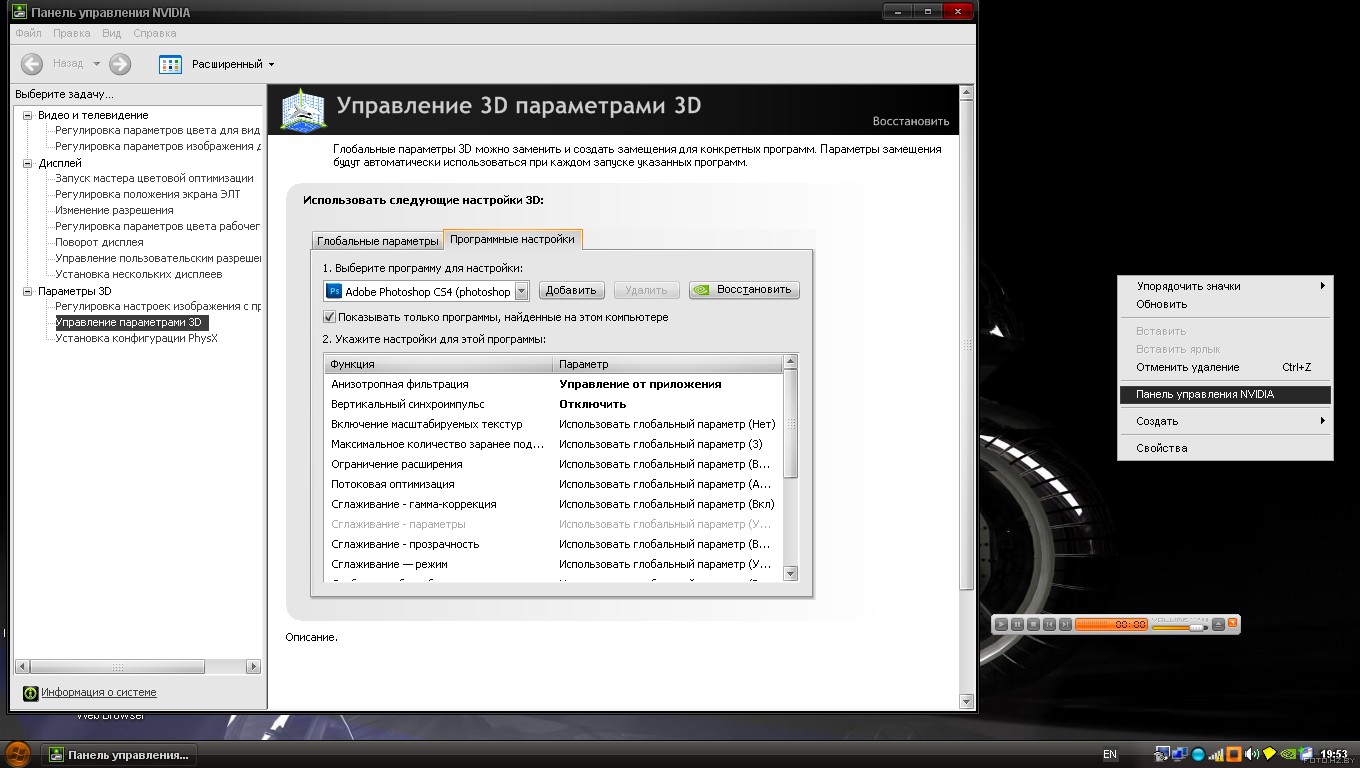Image resolution: width=1360 pixels, height=768 pixels.
Task: Select Установка нескольких дисплеев in the tree
Action: pos(138,274)
